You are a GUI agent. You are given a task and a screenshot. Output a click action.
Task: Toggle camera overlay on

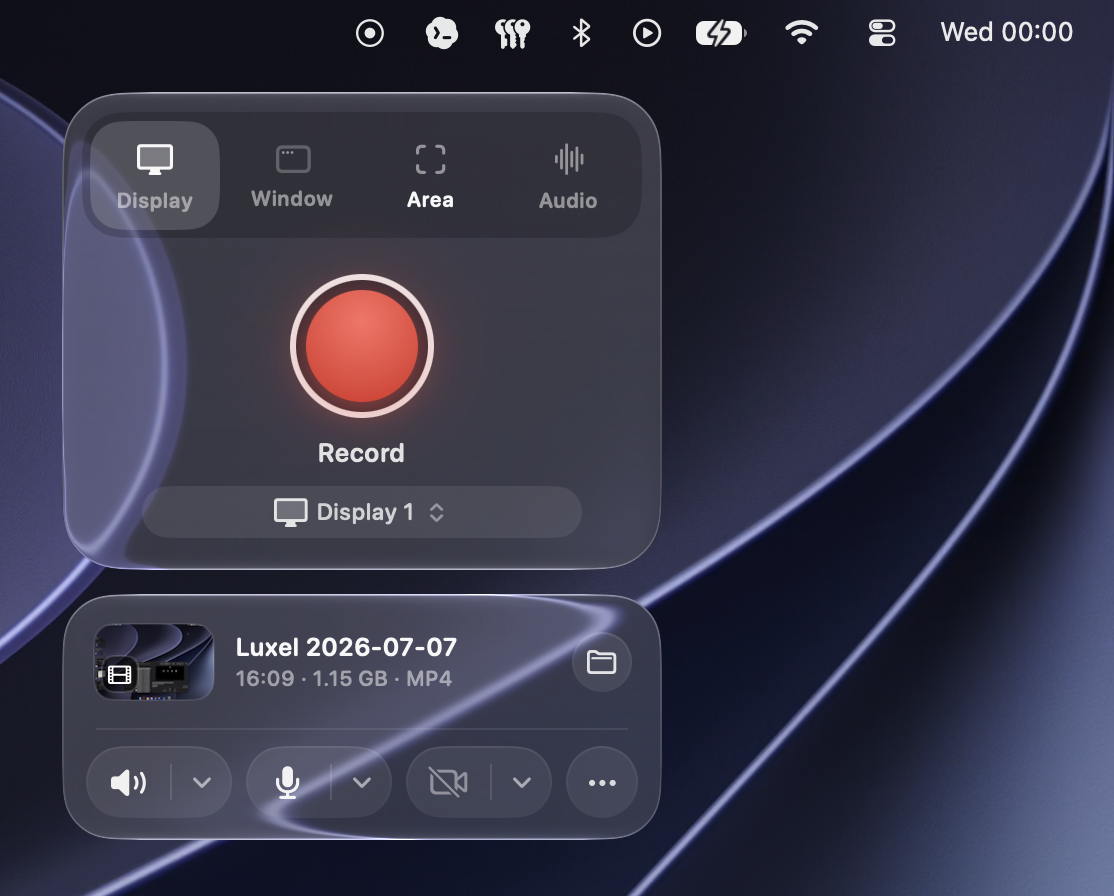[x=448, y=782]
